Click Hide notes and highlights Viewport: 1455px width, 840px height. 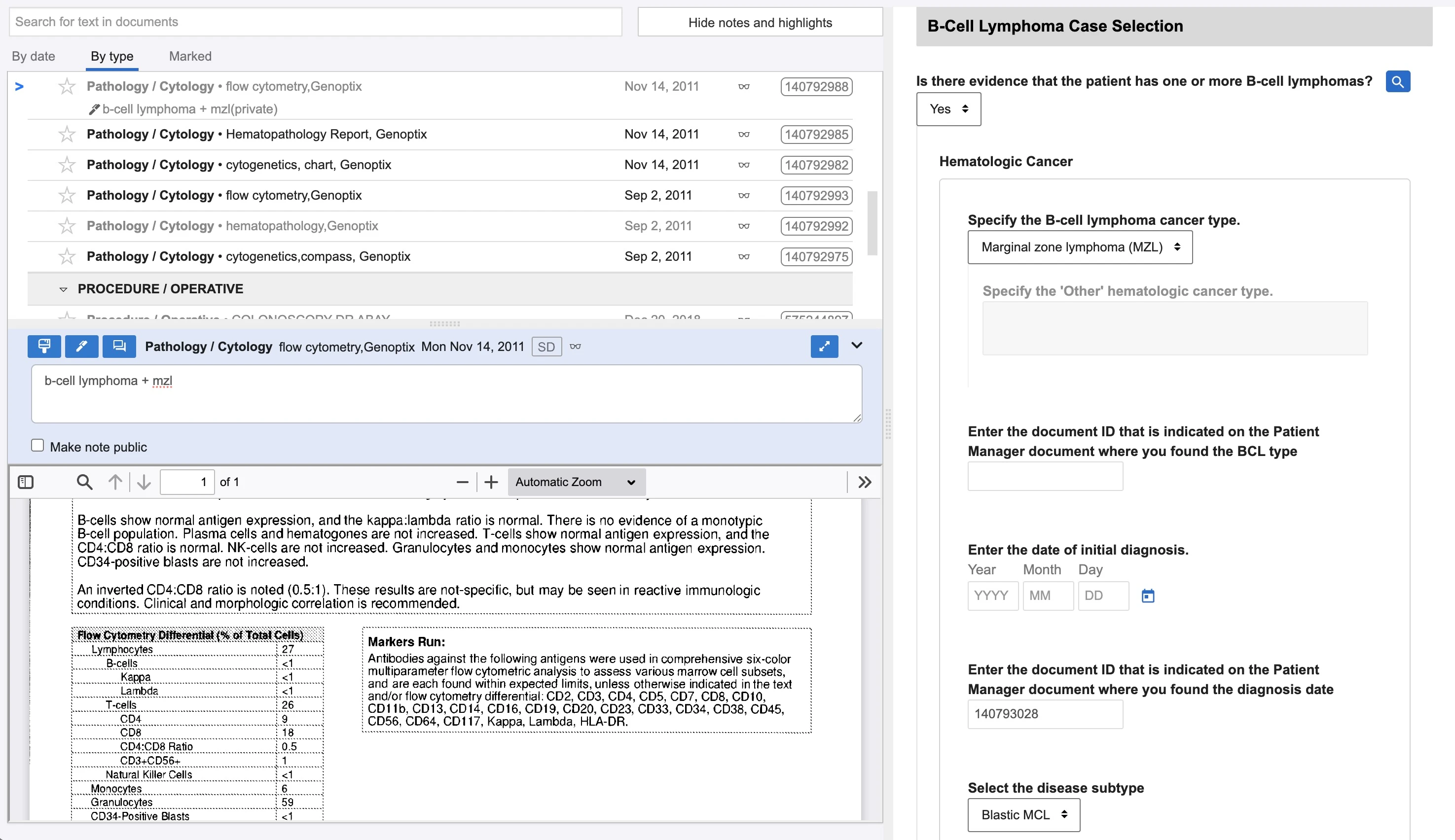pos(760,23)
